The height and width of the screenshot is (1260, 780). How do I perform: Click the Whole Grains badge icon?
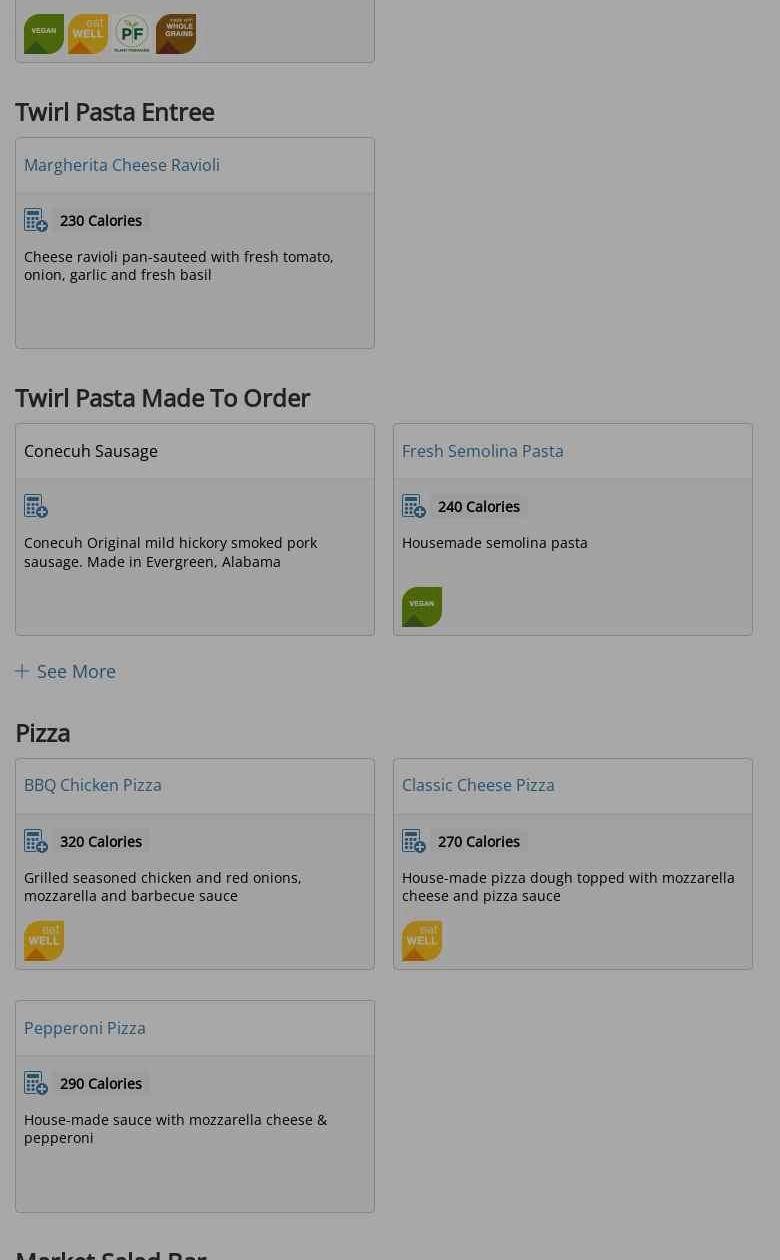point(176,34)
